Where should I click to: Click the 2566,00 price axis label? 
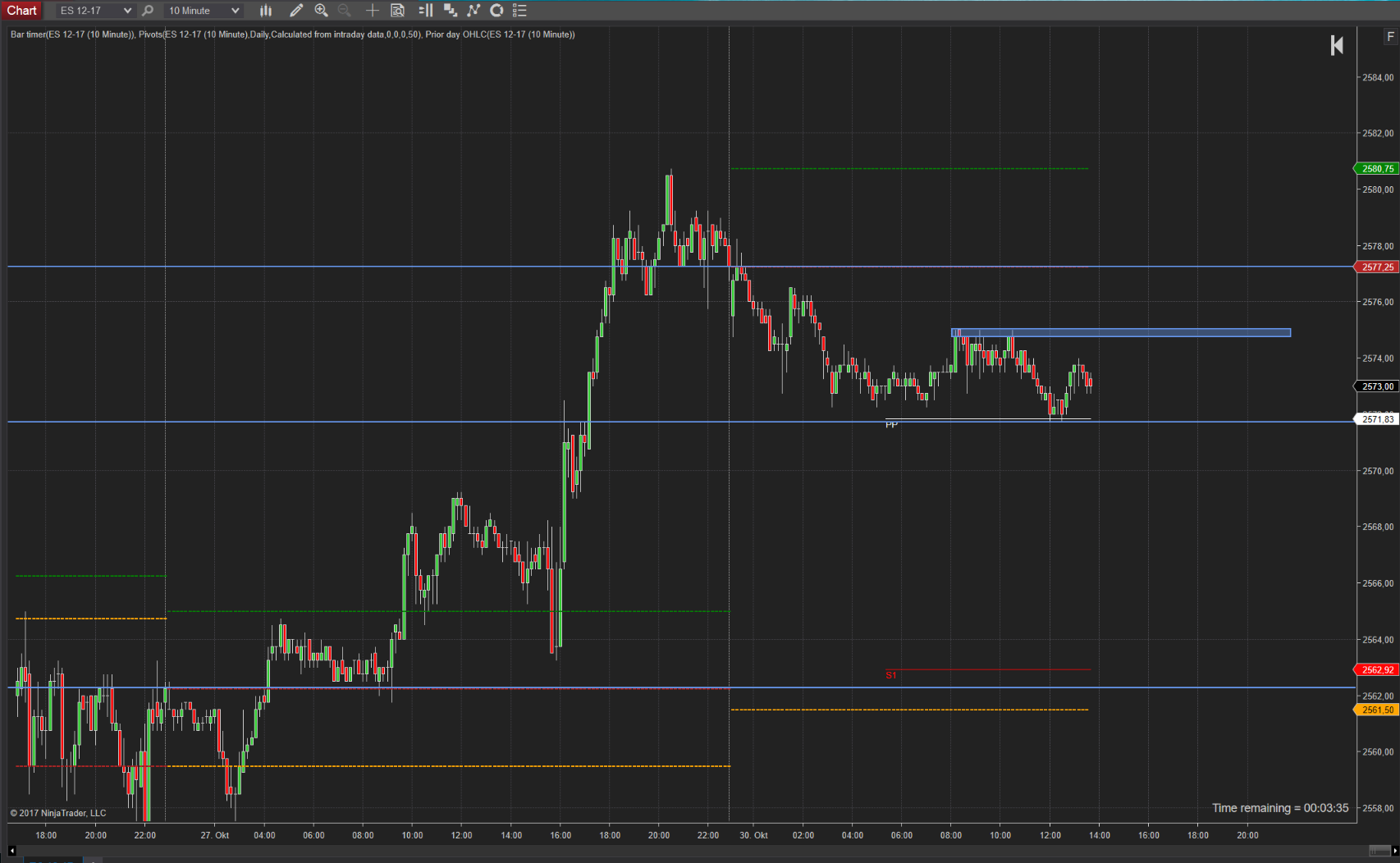pos(1378,583)
